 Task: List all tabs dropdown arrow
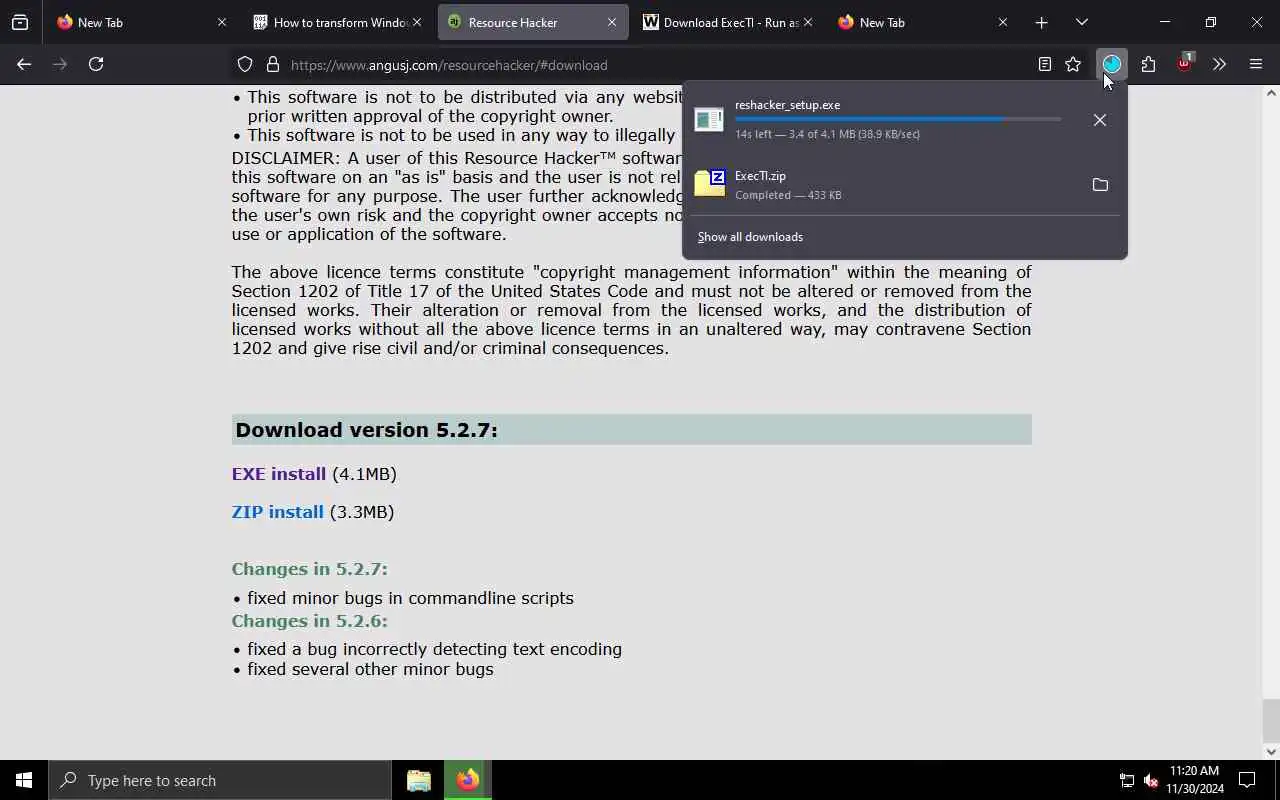tap(1081, 22)
